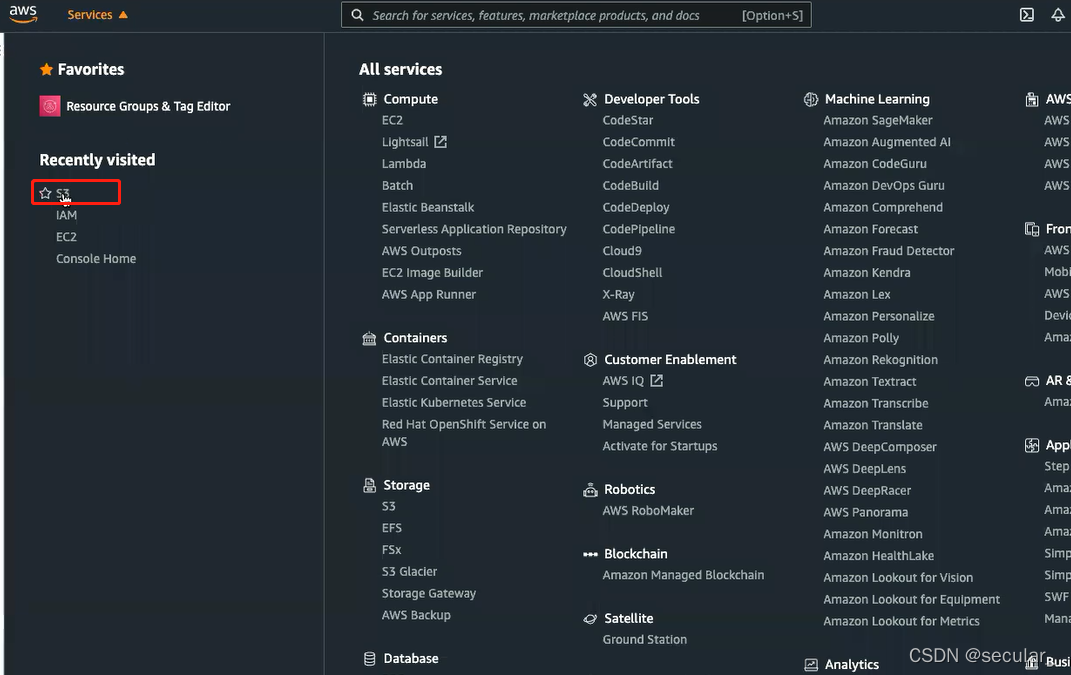The height and width of the screenshot is (675, 1071).
Task: Open Amazon Rekognition
Action: tap(880, 360)
